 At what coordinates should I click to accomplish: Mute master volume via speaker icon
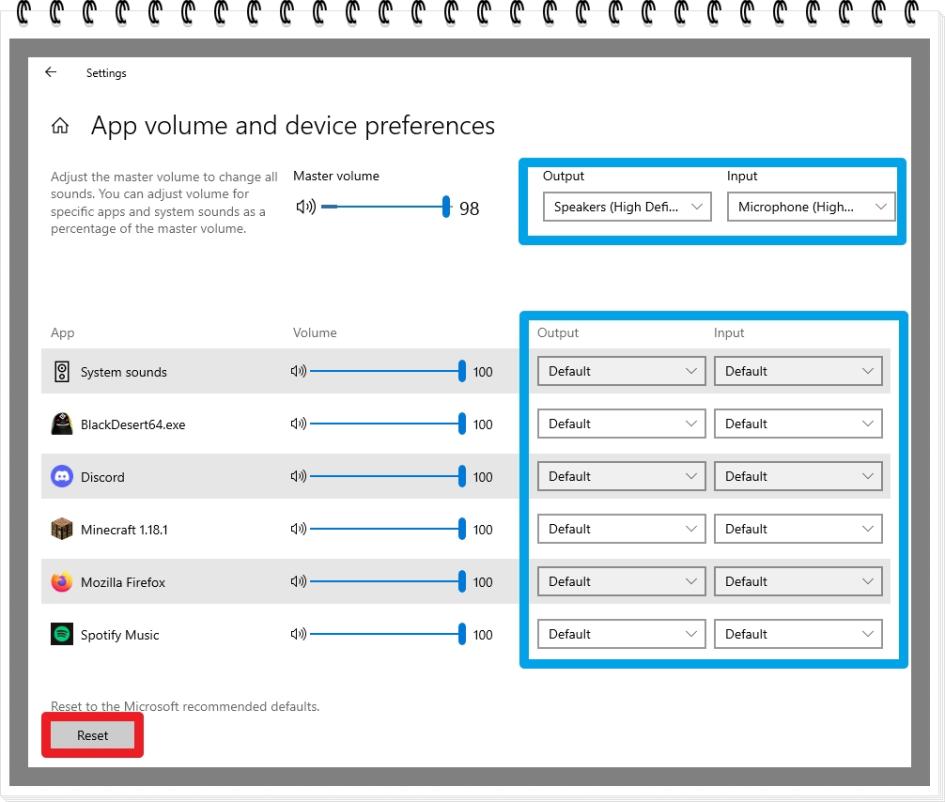click(x=306, y=207)
